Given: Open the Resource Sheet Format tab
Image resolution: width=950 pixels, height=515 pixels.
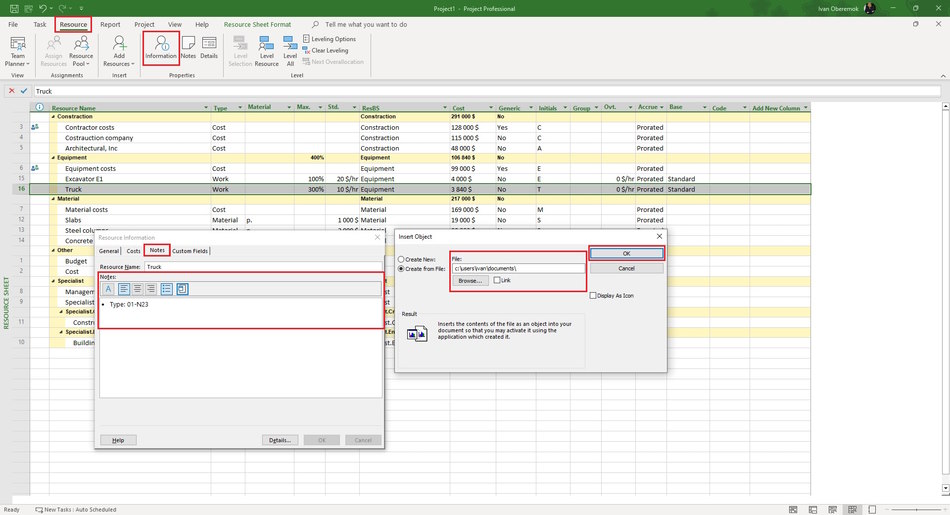Looking at the screenshot, I should (257, 24).
